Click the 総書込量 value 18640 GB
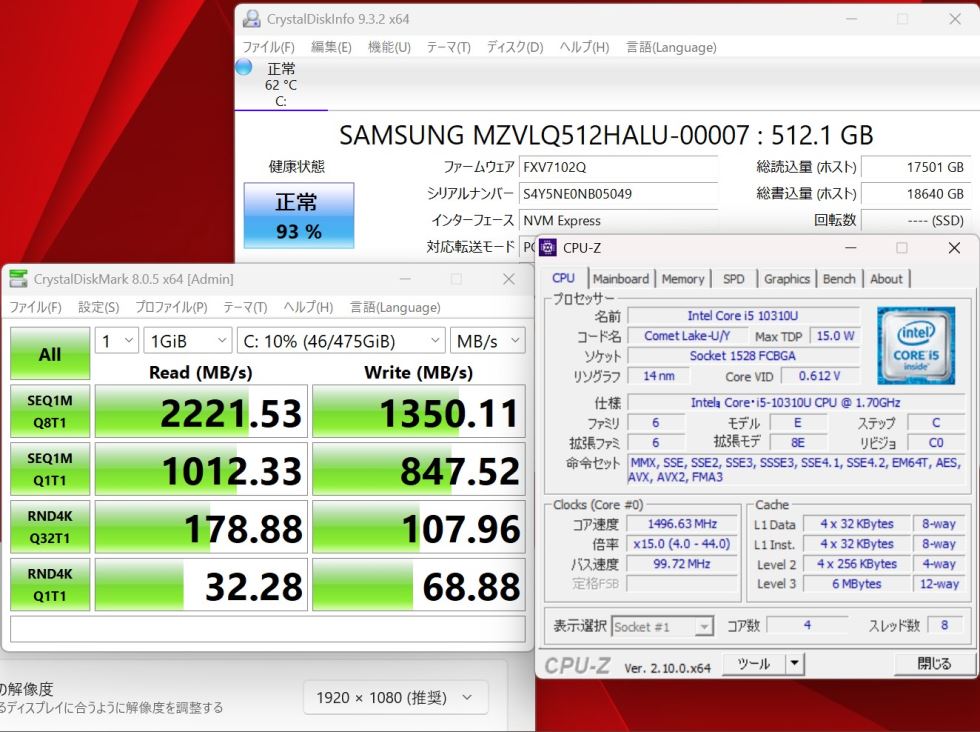 pos(916,194)
